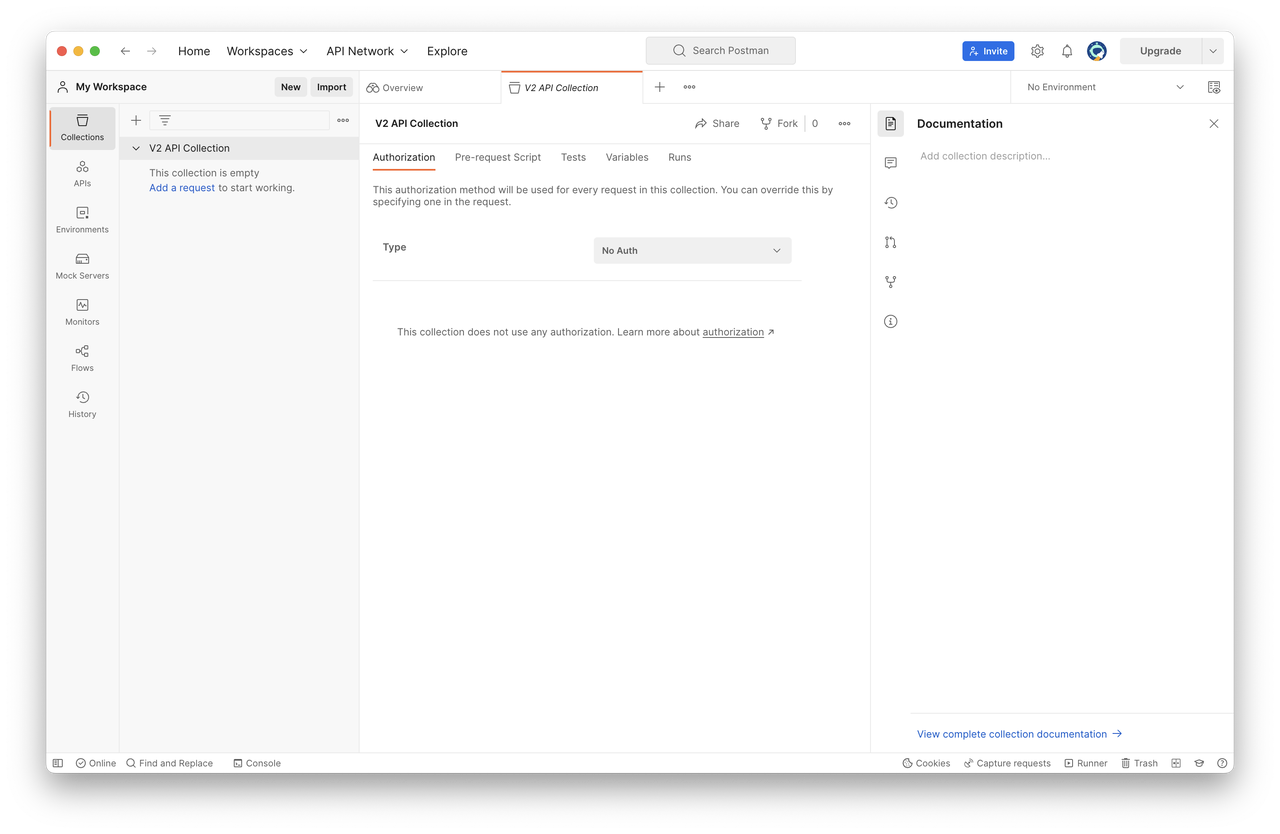This screenshot has height=834, width=1280.
Task: Open the Changelog icon in right sidebar
Action: point(890,203)
